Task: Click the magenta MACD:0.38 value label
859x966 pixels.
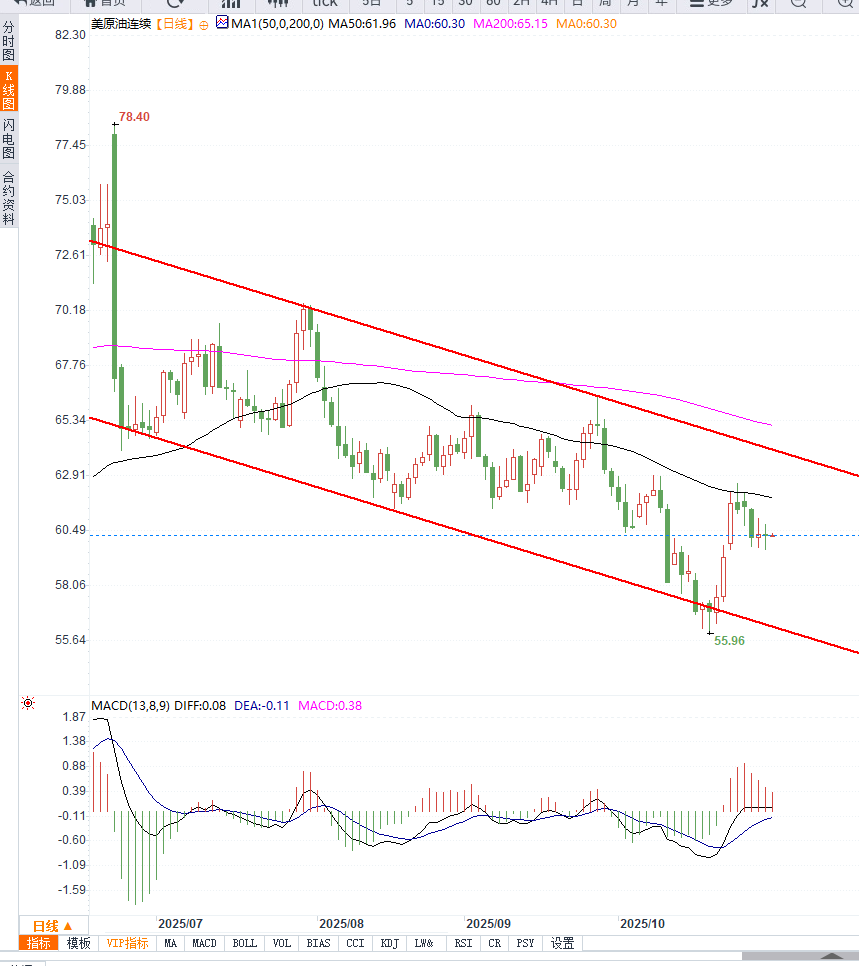Action: point(330,706)
